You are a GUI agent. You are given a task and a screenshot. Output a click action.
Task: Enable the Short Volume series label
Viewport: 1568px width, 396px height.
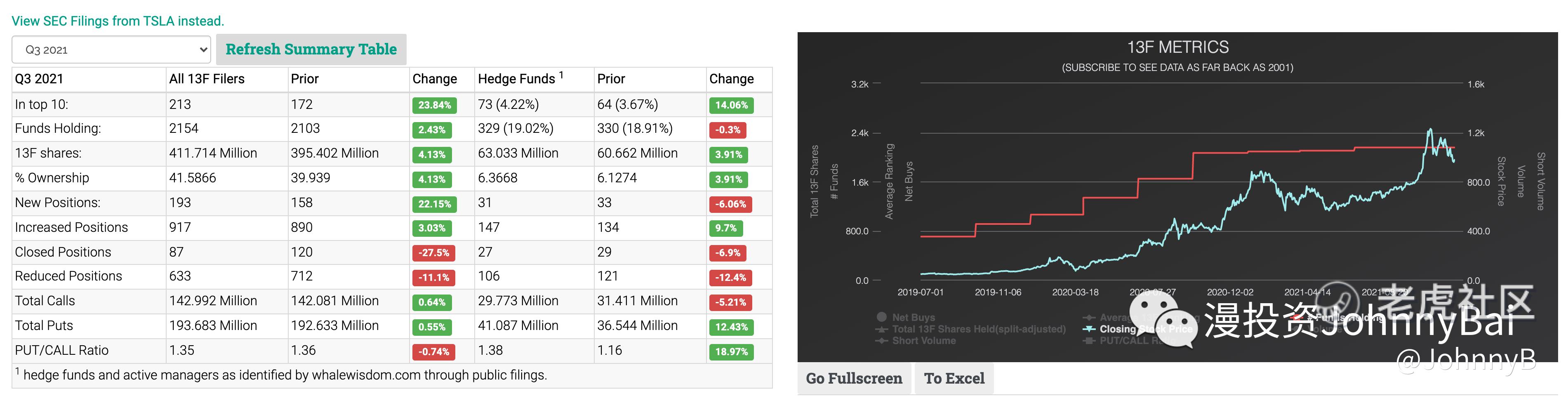point(923,341)
